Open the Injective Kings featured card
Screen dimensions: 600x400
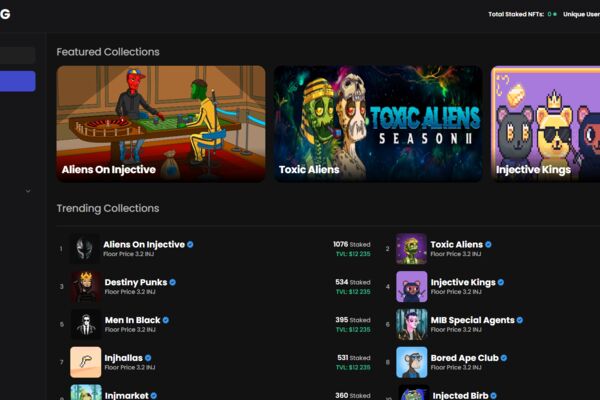[x=546, y=124]
